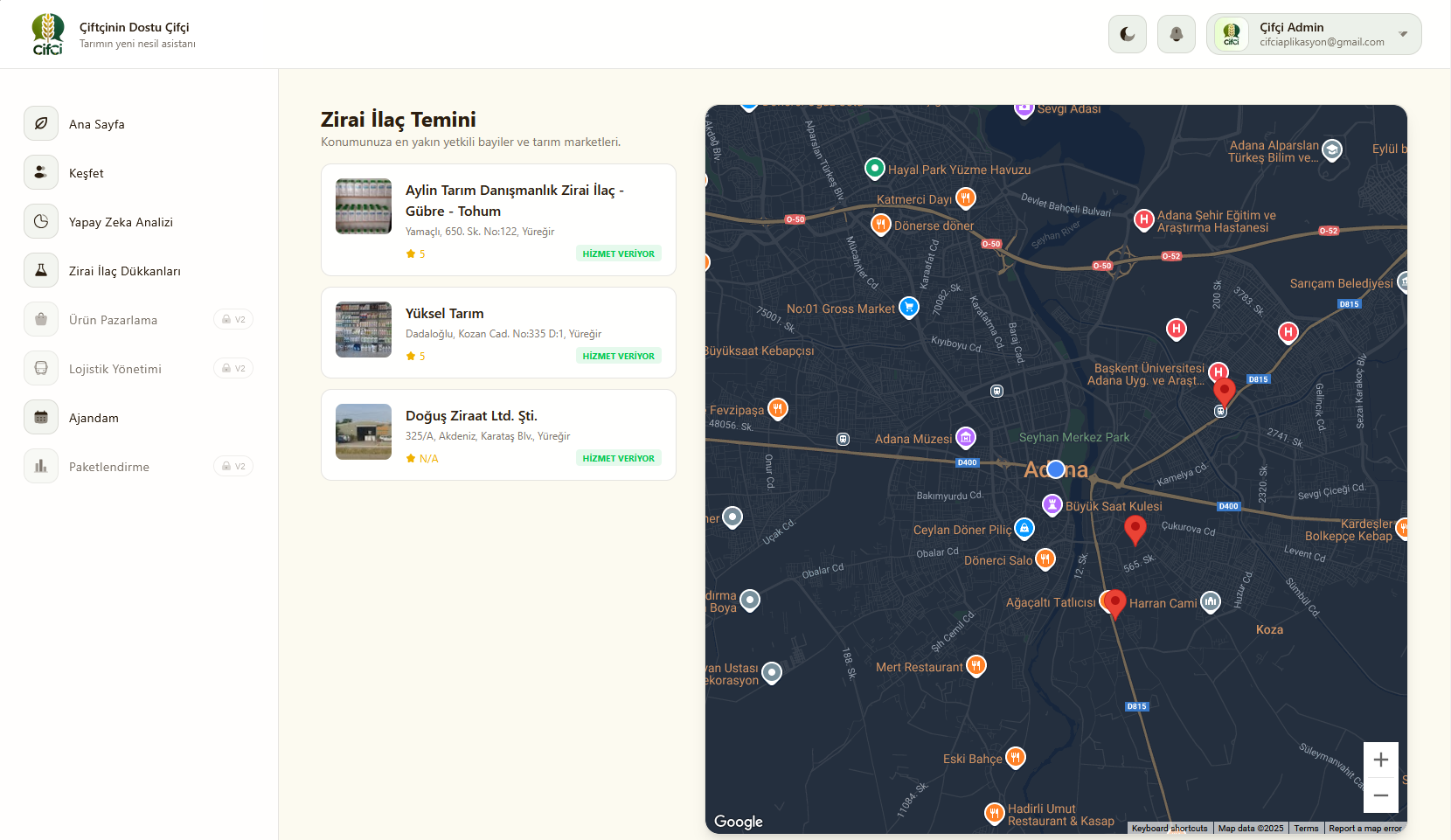Click the Report a map error link
The image size is (1451, 840).
(1364, 829)
